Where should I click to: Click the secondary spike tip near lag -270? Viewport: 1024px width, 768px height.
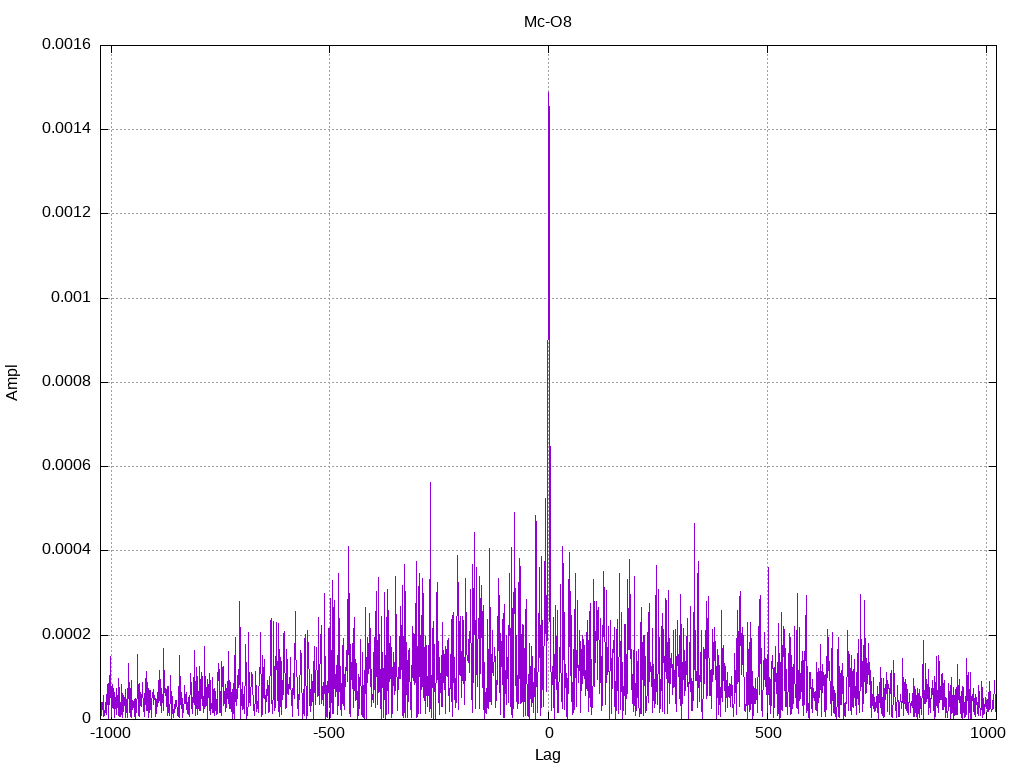coord(430,483)
